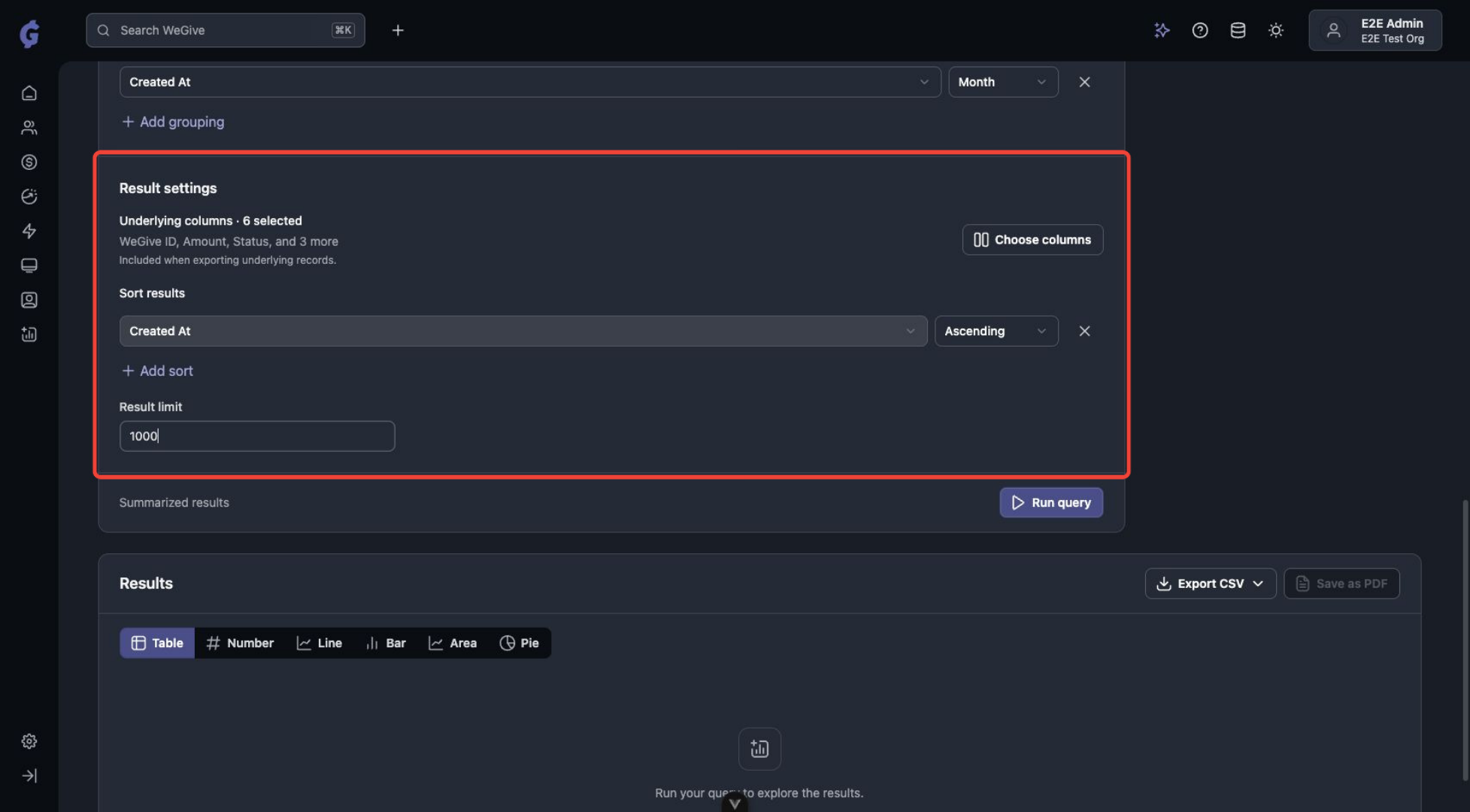Click the Save as PDF button
1470x812 pixels.
[1341, 583]
